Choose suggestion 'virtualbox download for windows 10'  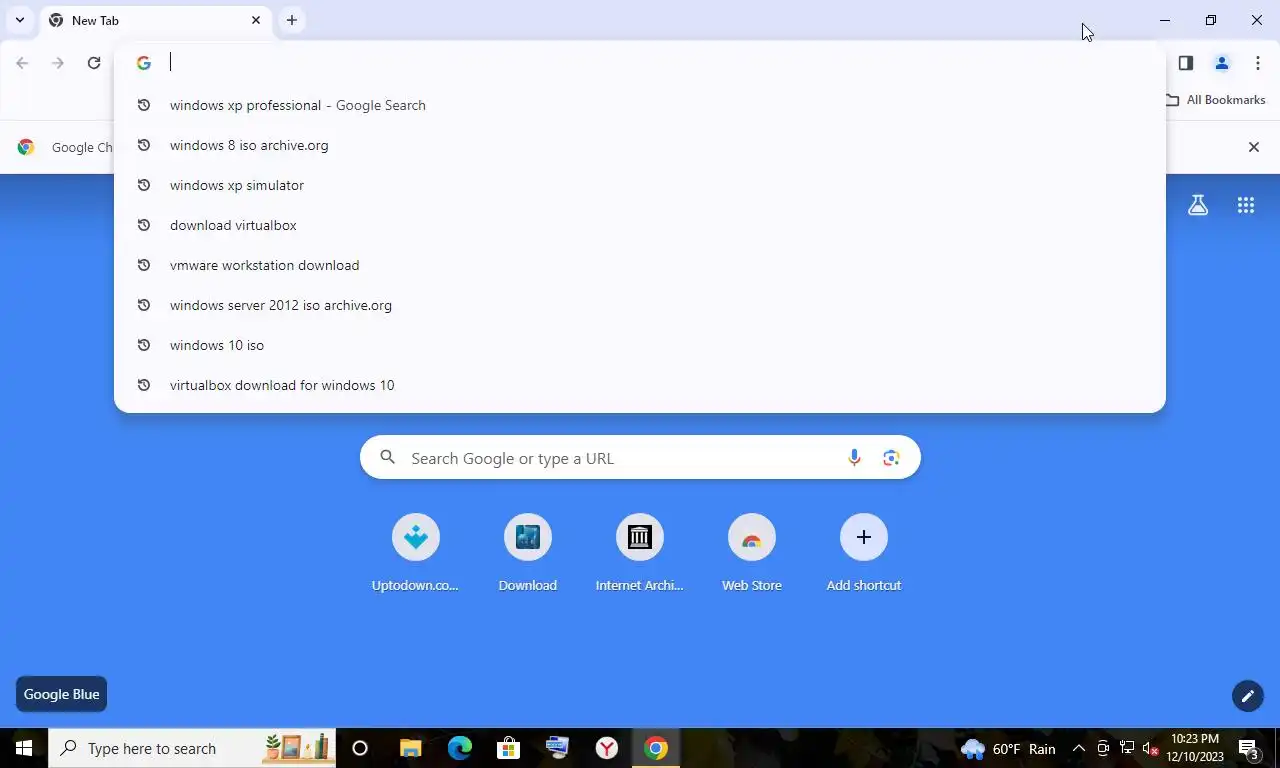640,385
